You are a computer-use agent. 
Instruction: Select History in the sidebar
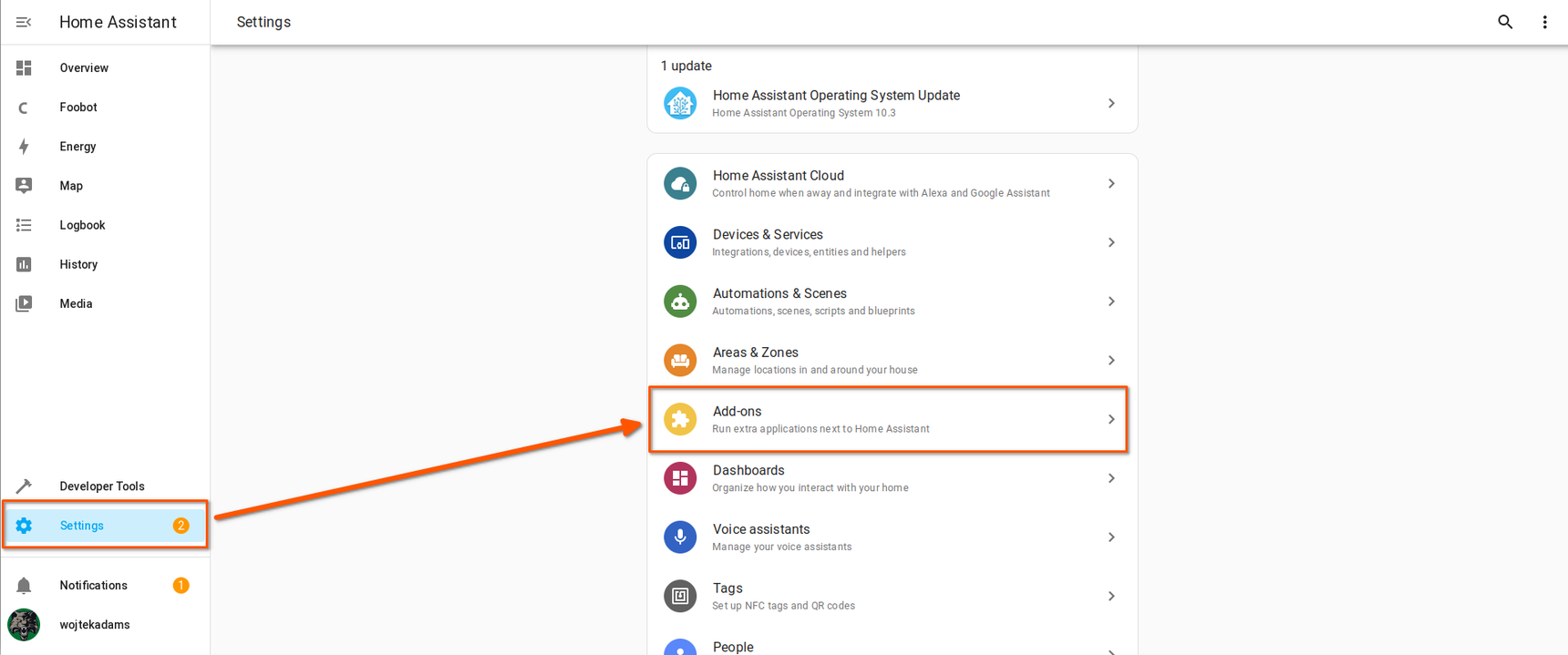pyautogui.click(x=78, y=264)
